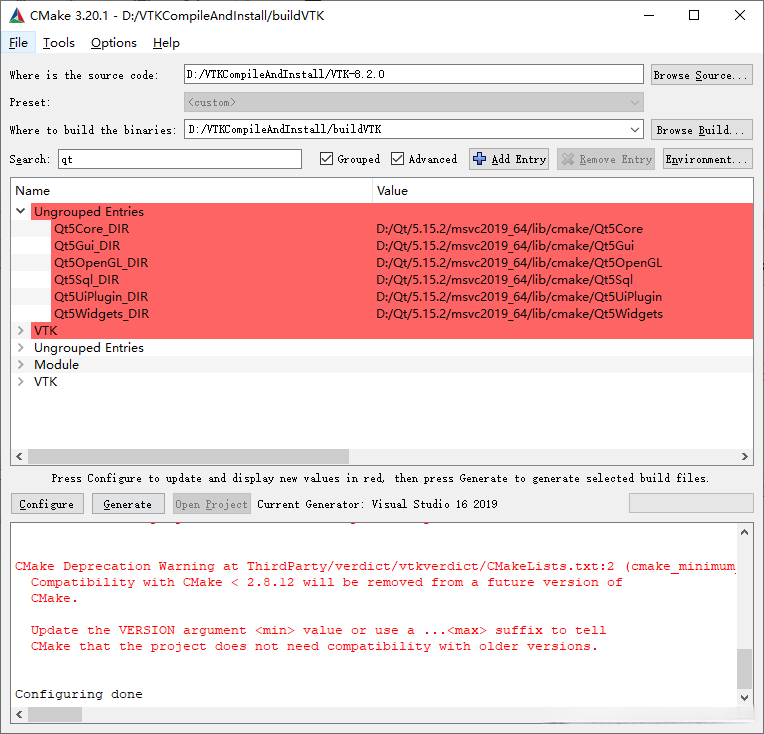Viewport: 764px width, 734px height.
Task: Toggle the Advanced checkbox
Action: [x=398, y=159]
